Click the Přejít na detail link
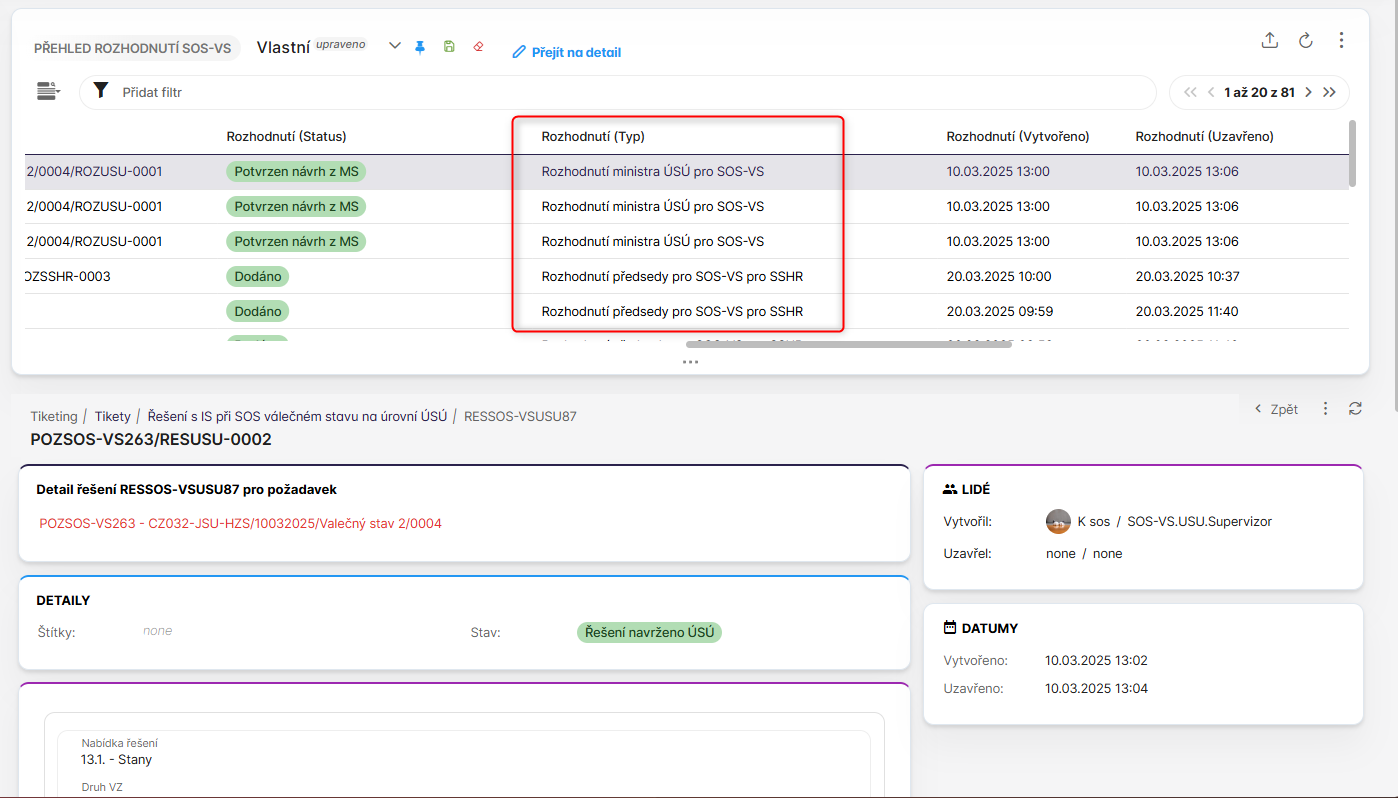The width and height of the screenshot is (1398, 798). click(x=567, y=52)
